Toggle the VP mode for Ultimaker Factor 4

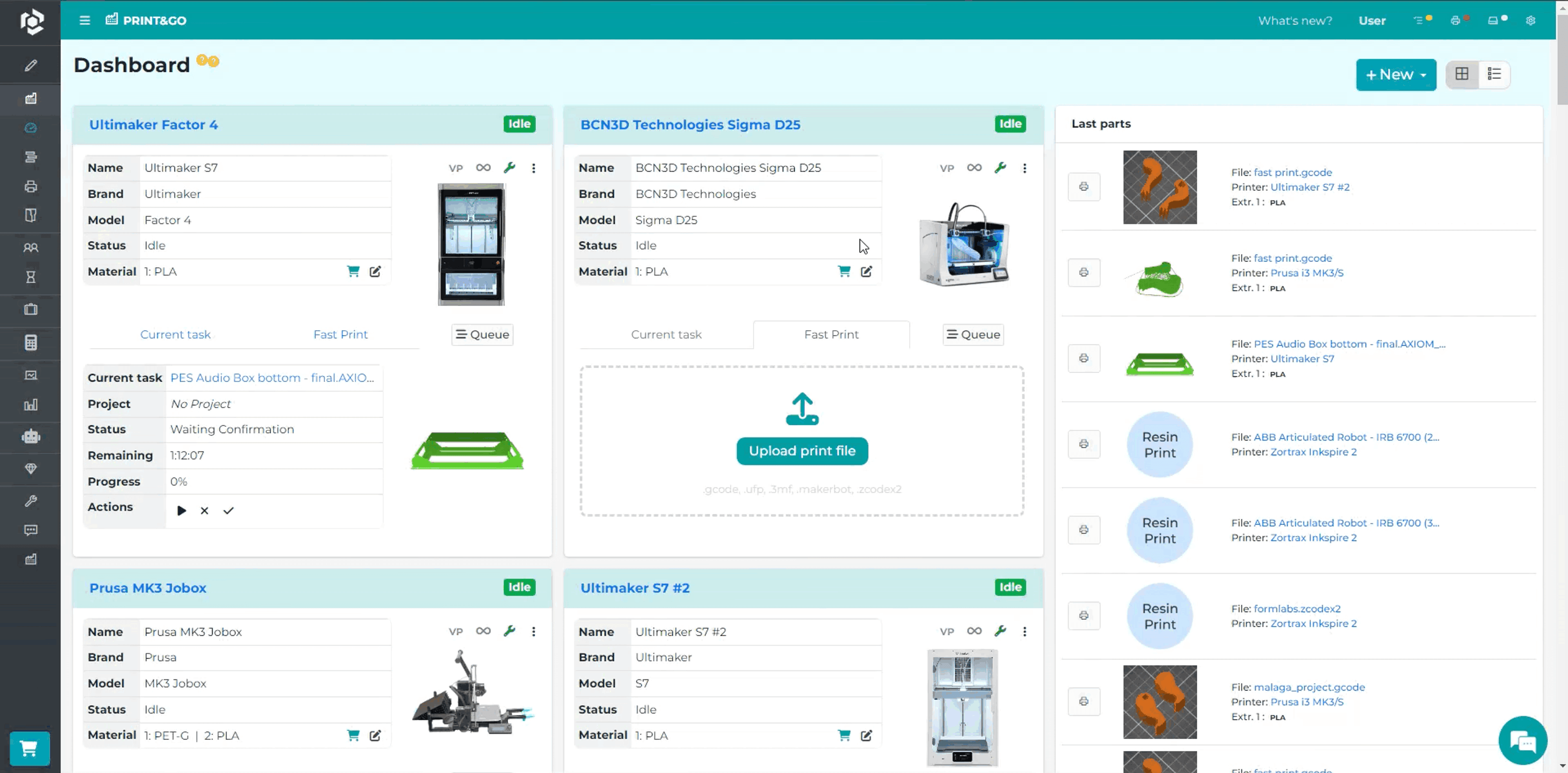click(456, 167)
